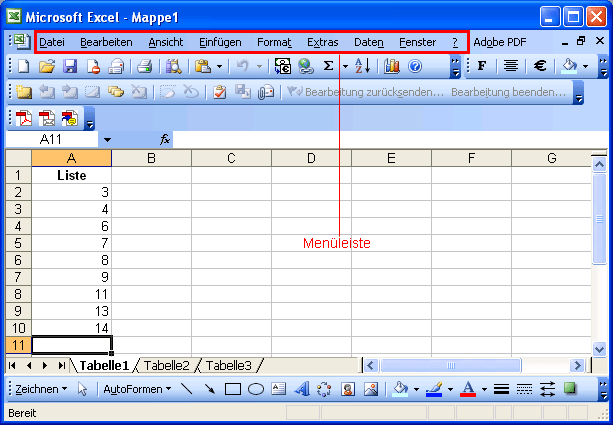
Task: Insert ClipArt from drawing toolbar
Action: [348, 389]
